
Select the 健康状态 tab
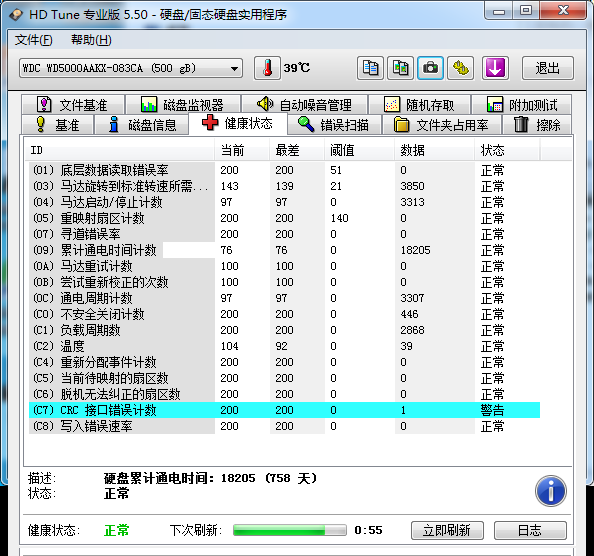click(x=238, y=123)
